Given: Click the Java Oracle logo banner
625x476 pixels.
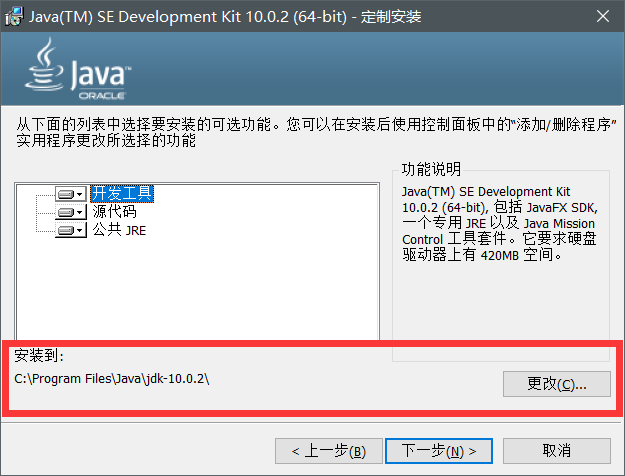Looking at the screenshot, I should click(78, 69).
